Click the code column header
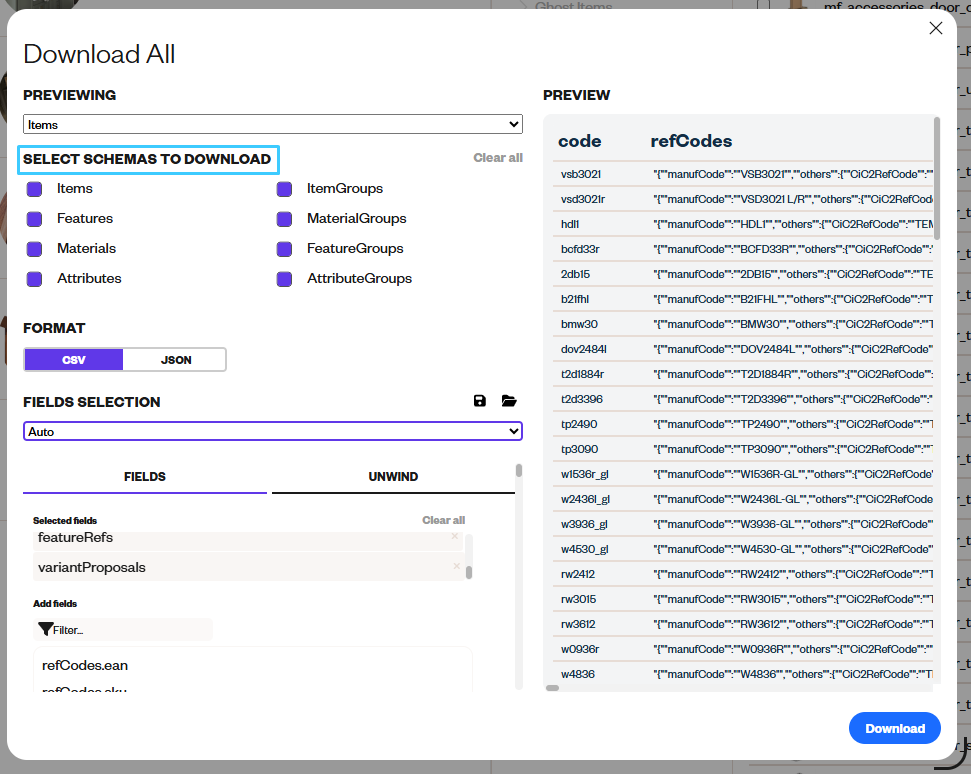 pos(580,141)
